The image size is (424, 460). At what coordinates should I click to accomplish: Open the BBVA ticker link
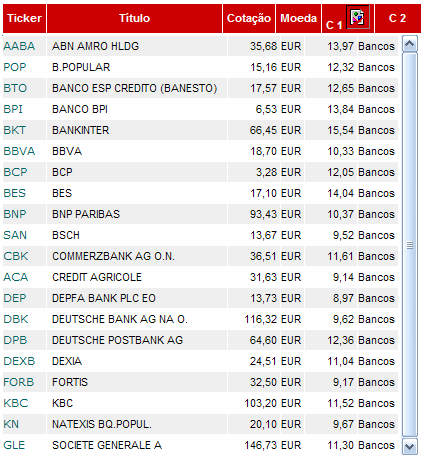(19, 151)
